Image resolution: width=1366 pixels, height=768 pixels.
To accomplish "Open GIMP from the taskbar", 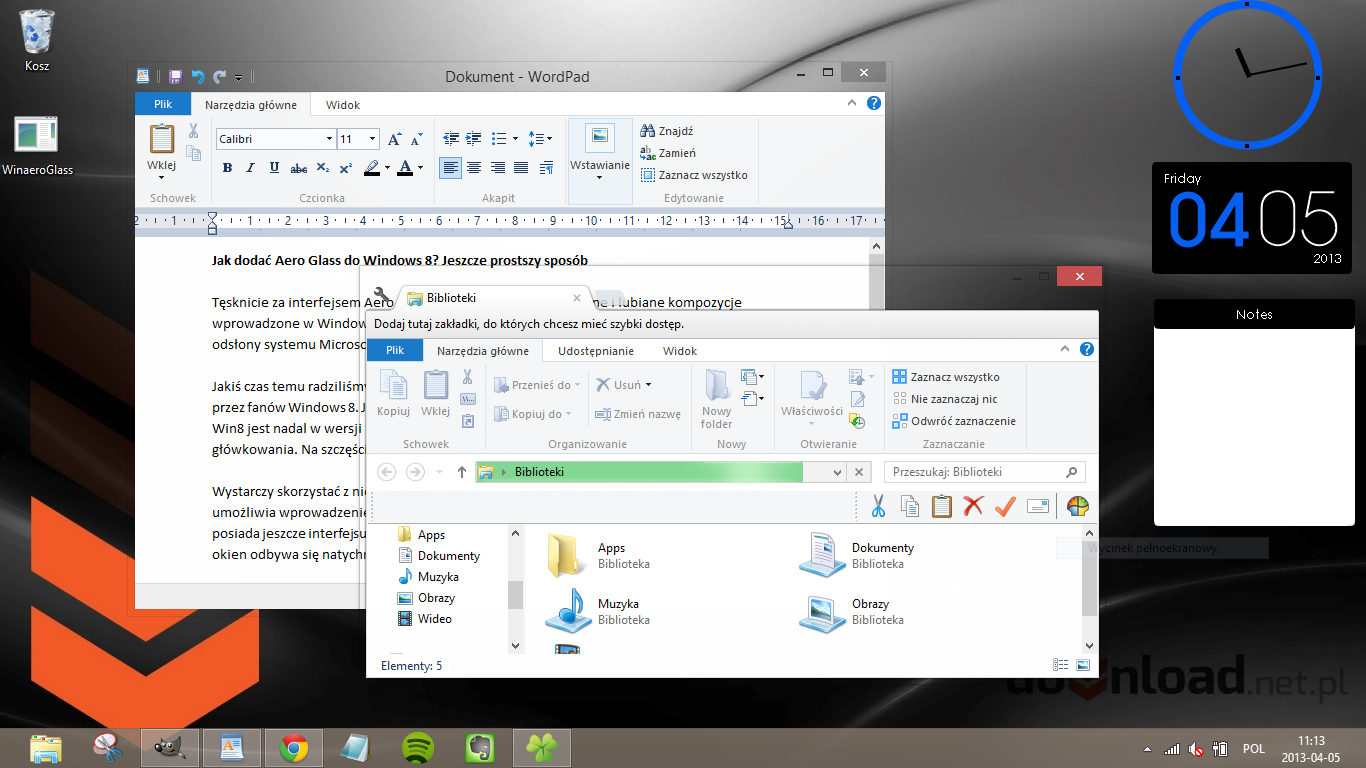I will [x=169, y=747].
